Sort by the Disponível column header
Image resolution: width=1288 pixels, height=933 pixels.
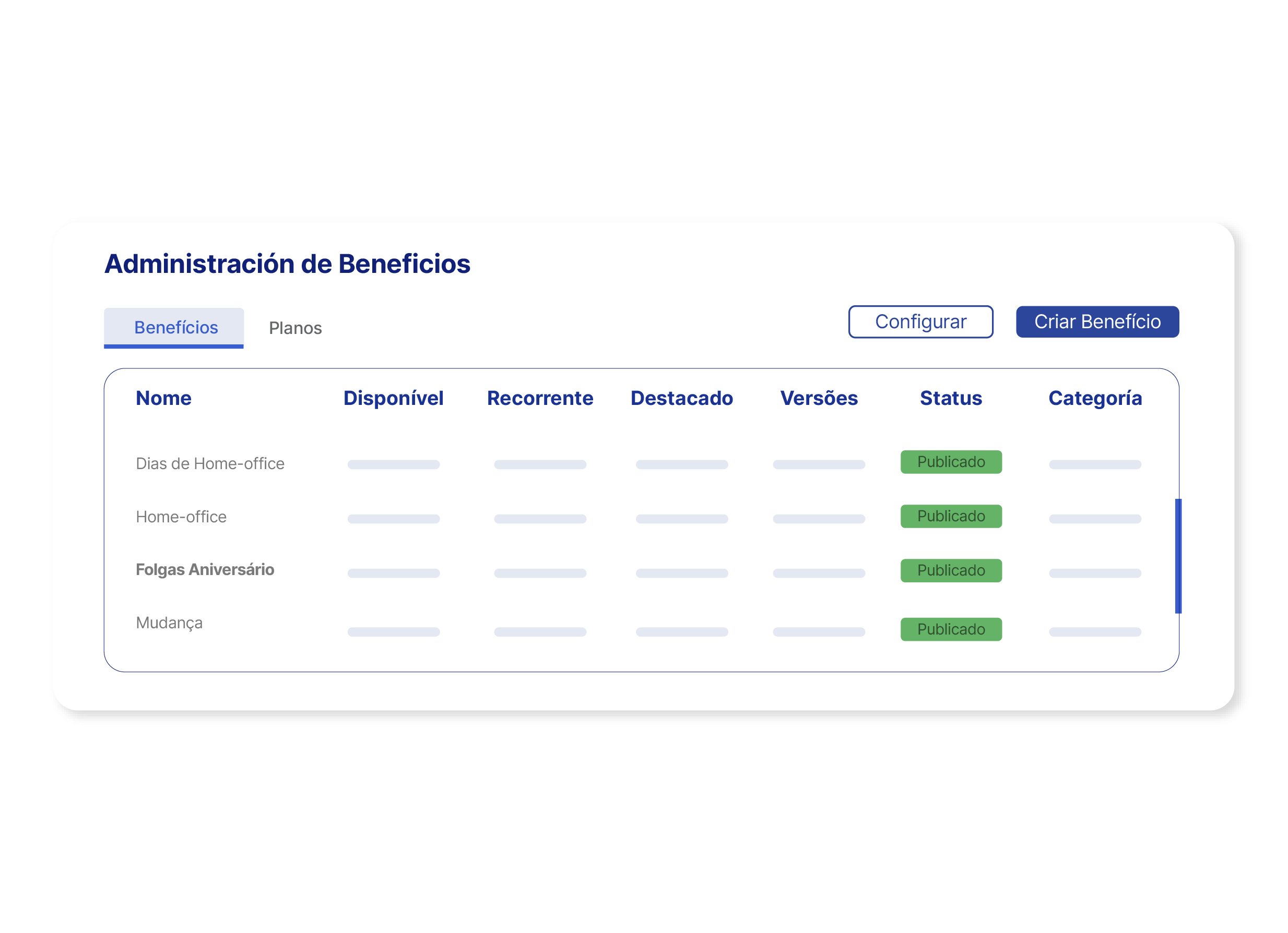[x=393, y=398]
